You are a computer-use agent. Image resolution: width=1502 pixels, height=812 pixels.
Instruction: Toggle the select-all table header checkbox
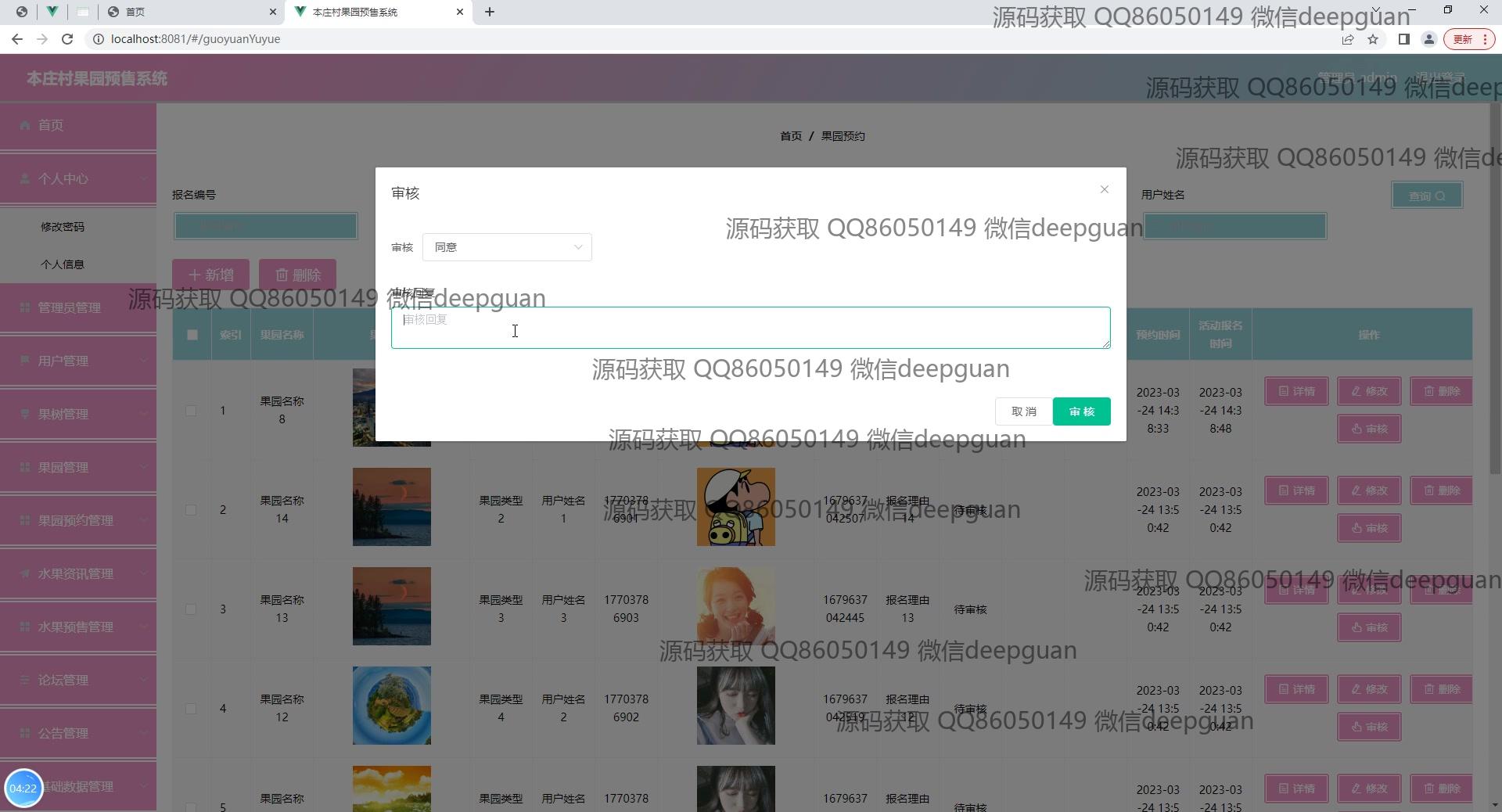tap(192, 335)
